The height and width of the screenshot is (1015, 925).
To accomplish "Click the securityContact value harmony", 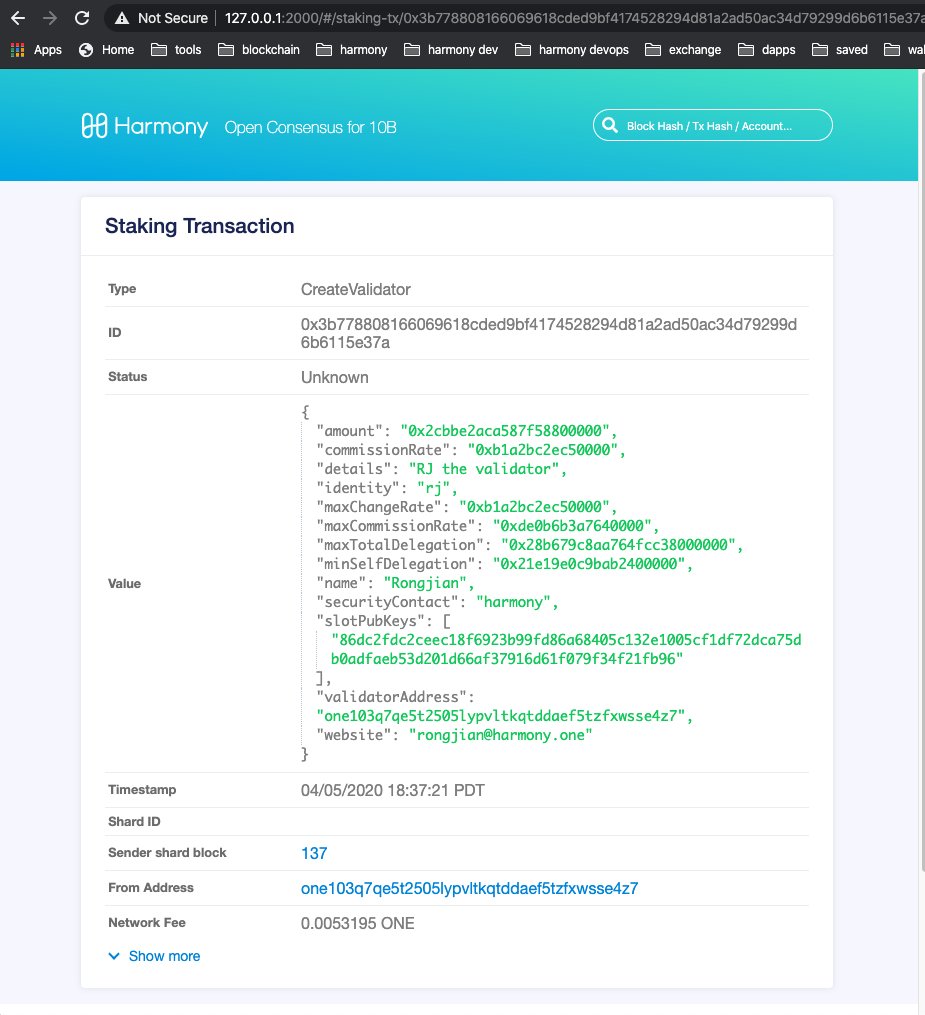I will tap(513, 602).
